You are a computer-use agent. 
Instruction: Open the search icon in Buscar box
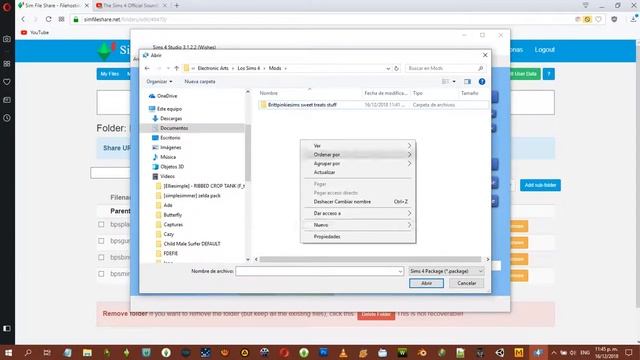[480, 69]
